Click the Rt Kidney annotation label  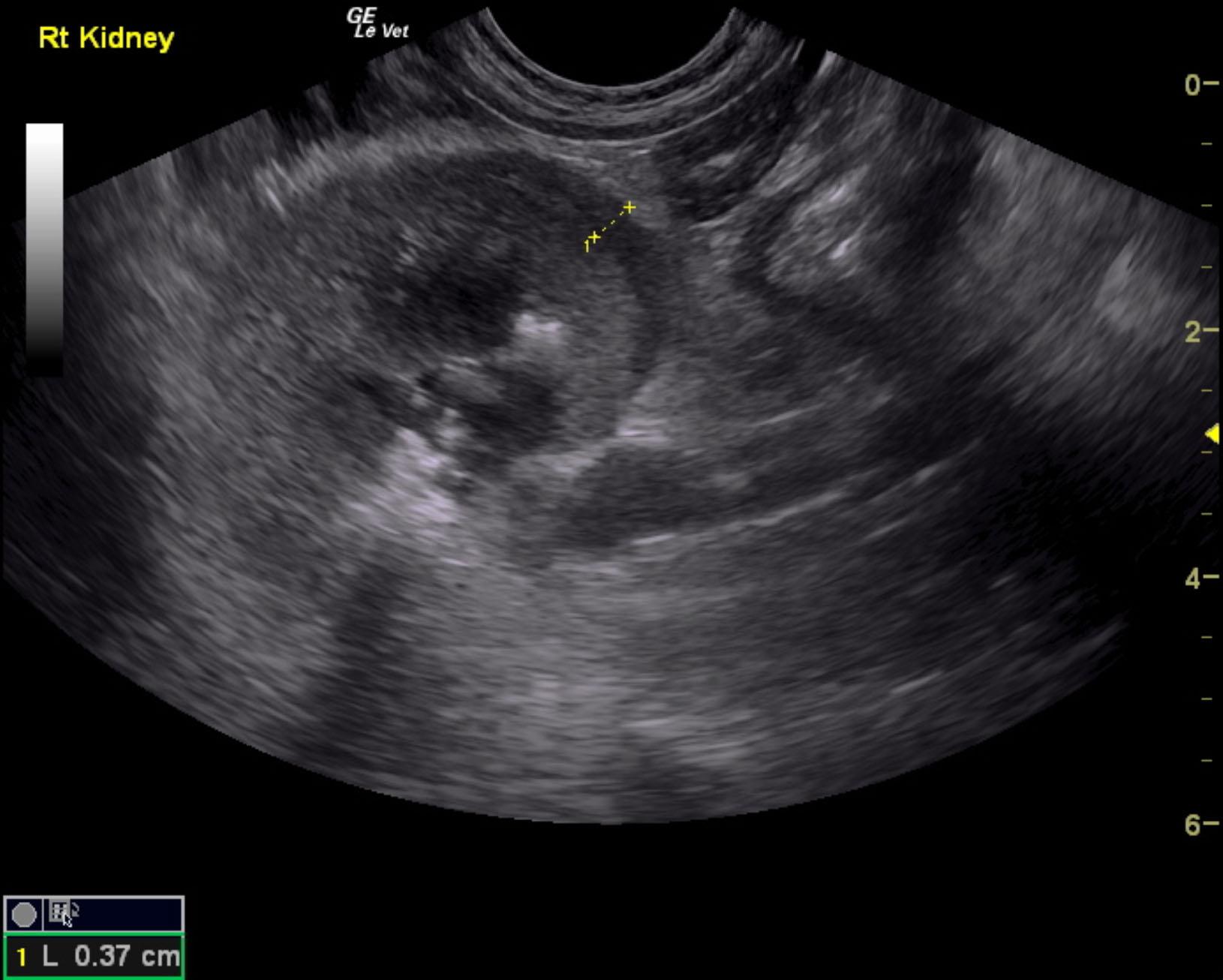tap(104, 37)
